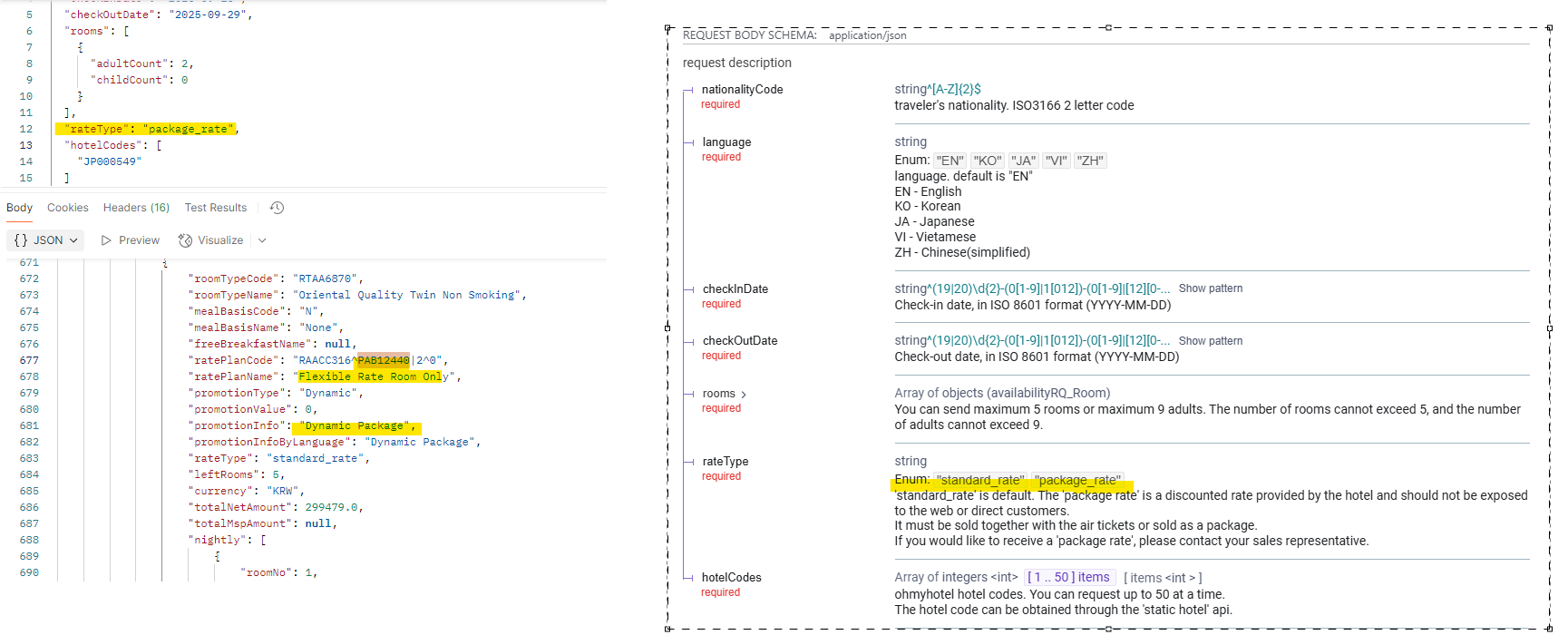Screen dimensions: 1568x635
Task: Click the Preview button
Action: pos(131,240)
